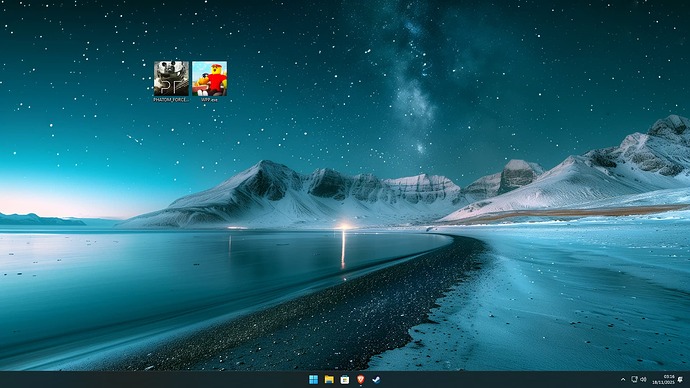Switch to the Brave browser taskbar icon

360,379
